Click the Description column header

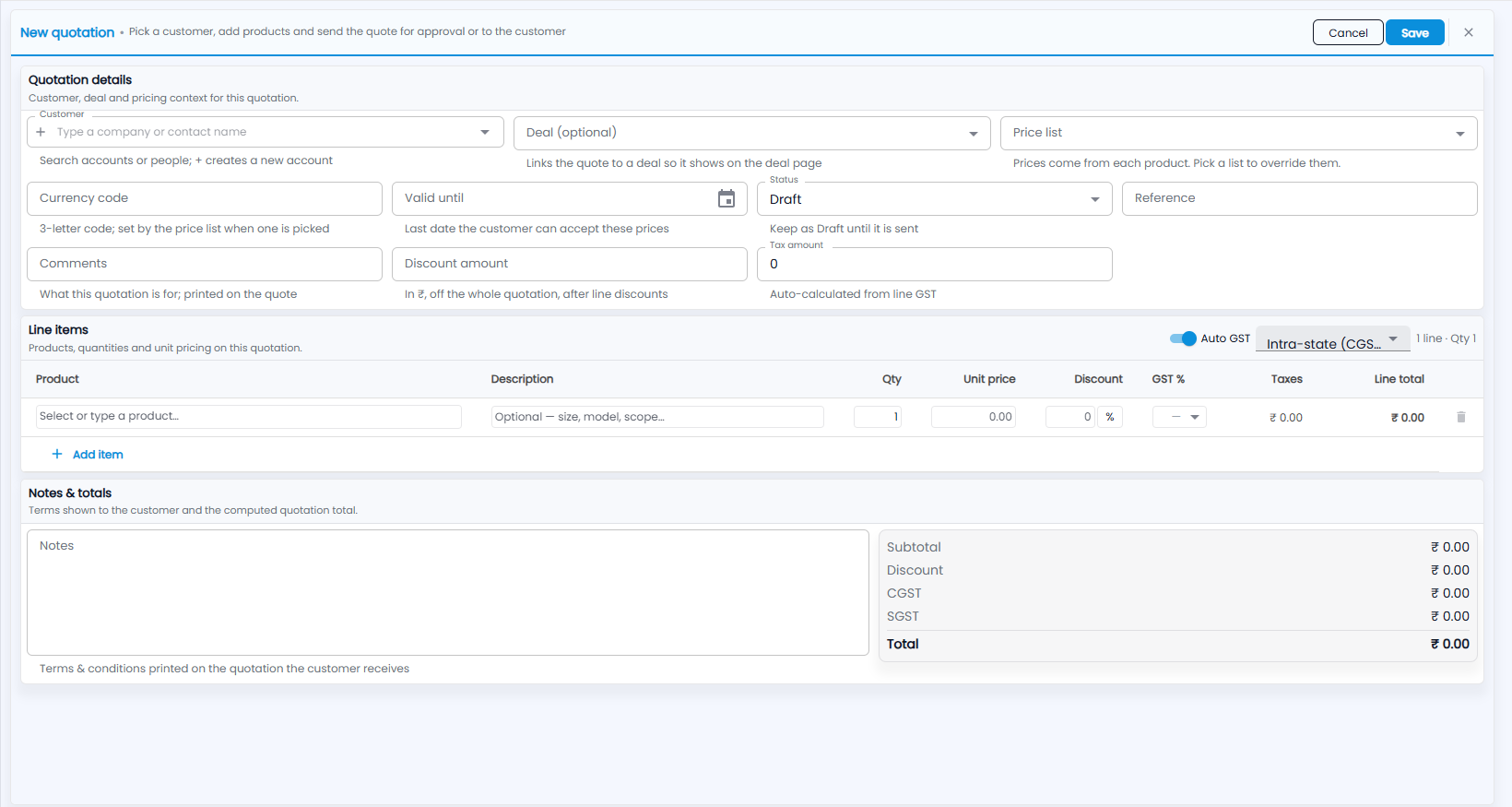(522, 379)
